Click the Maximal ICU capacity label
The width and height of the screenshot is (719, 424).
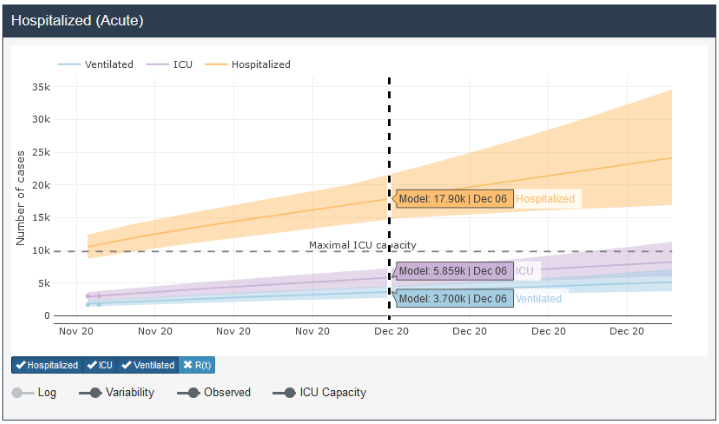[x=363, y=245]
